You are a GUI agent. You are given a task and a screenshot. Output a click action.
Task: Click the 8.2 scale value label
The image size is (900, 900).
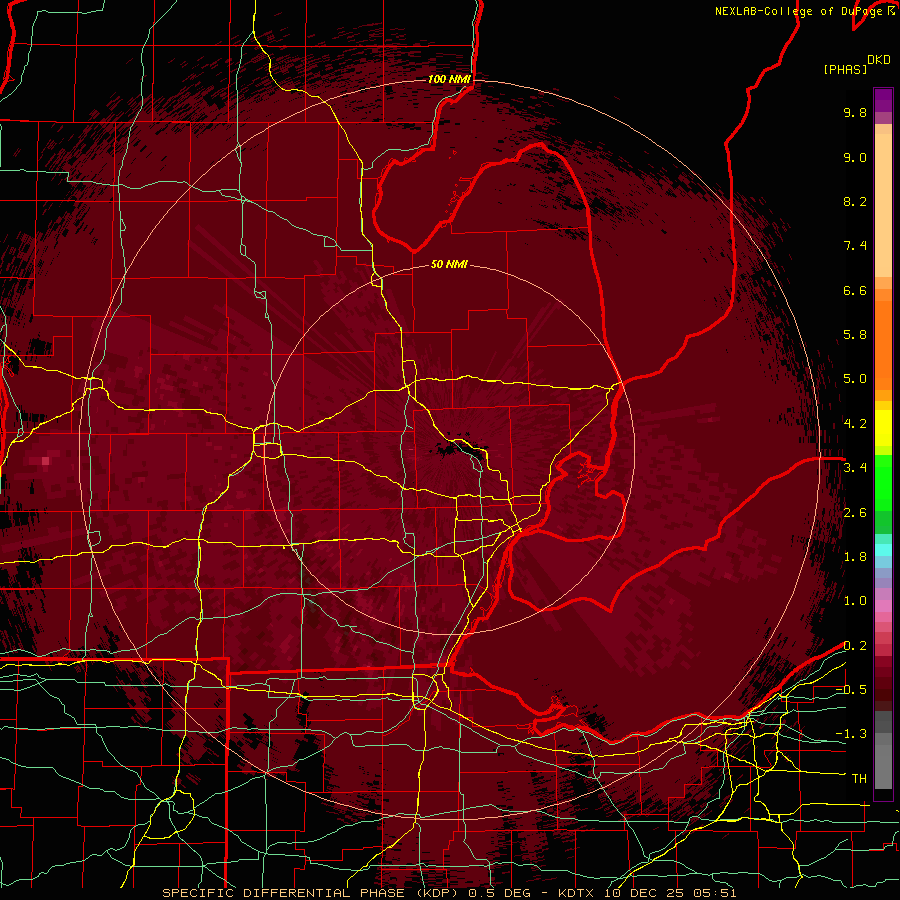(x=855, y=201)
